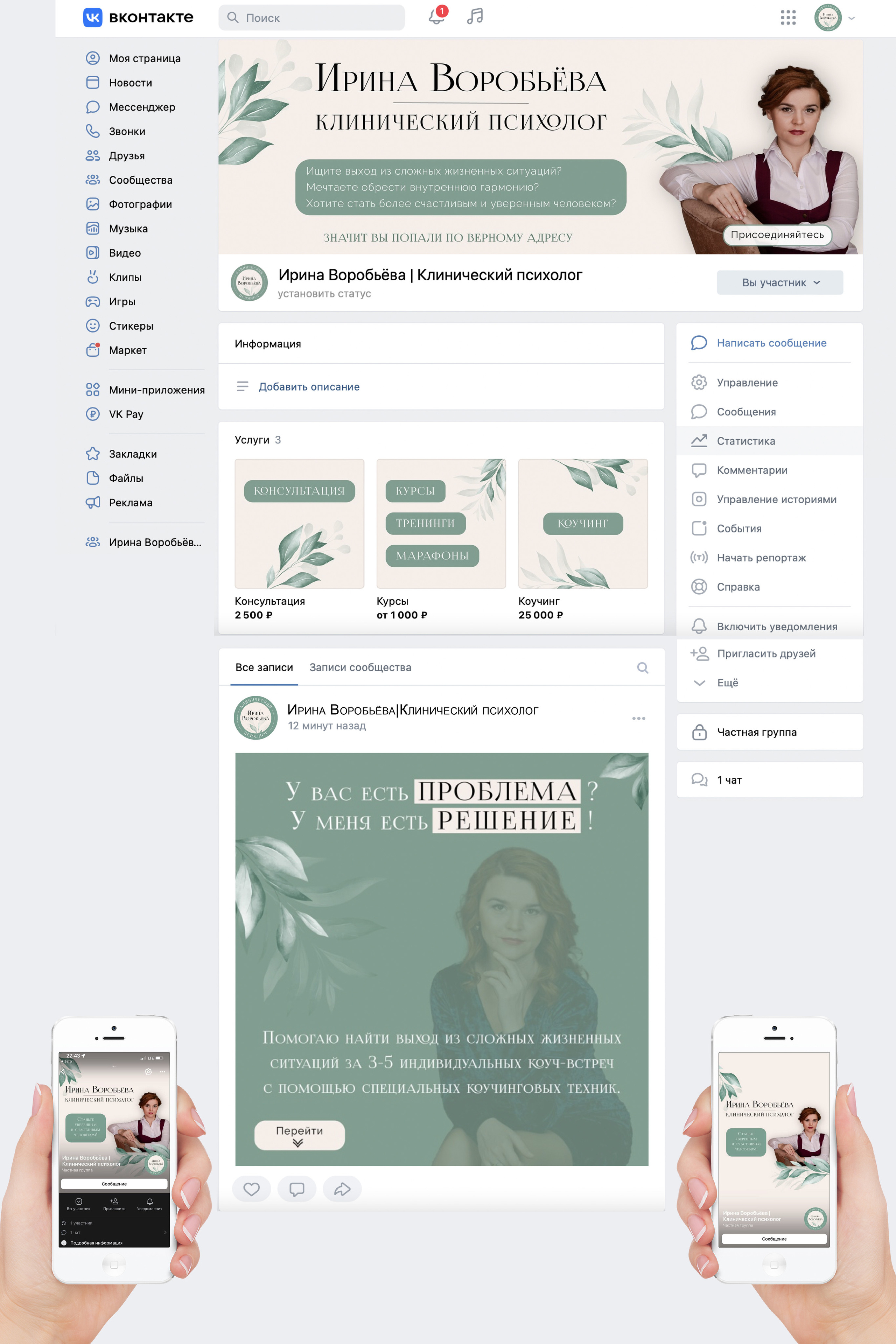The height and width of the screenshot is (1344, 896).
Task: Open the Статистика chart icon item
Action: (x=746, y=441)
